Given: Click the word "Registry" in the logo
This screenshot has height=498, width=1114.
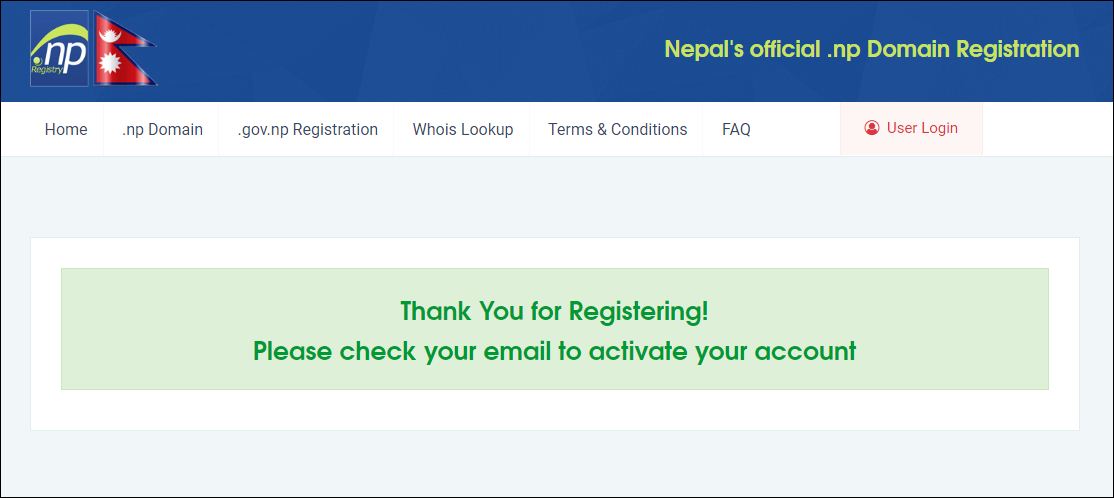Looking at the screenshot, I should pyautogui.click(x=49, y=71).
